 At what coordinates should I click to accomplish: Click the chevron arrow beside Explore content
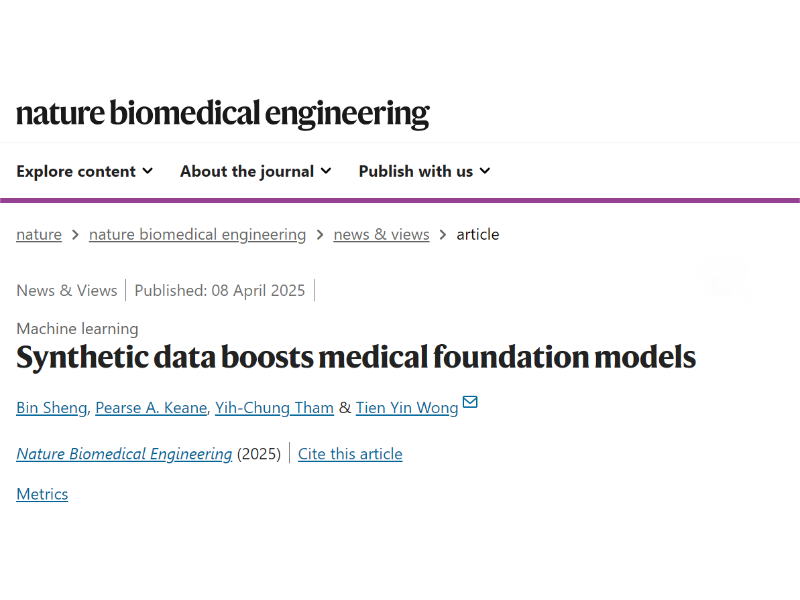[x=147, y=171]
